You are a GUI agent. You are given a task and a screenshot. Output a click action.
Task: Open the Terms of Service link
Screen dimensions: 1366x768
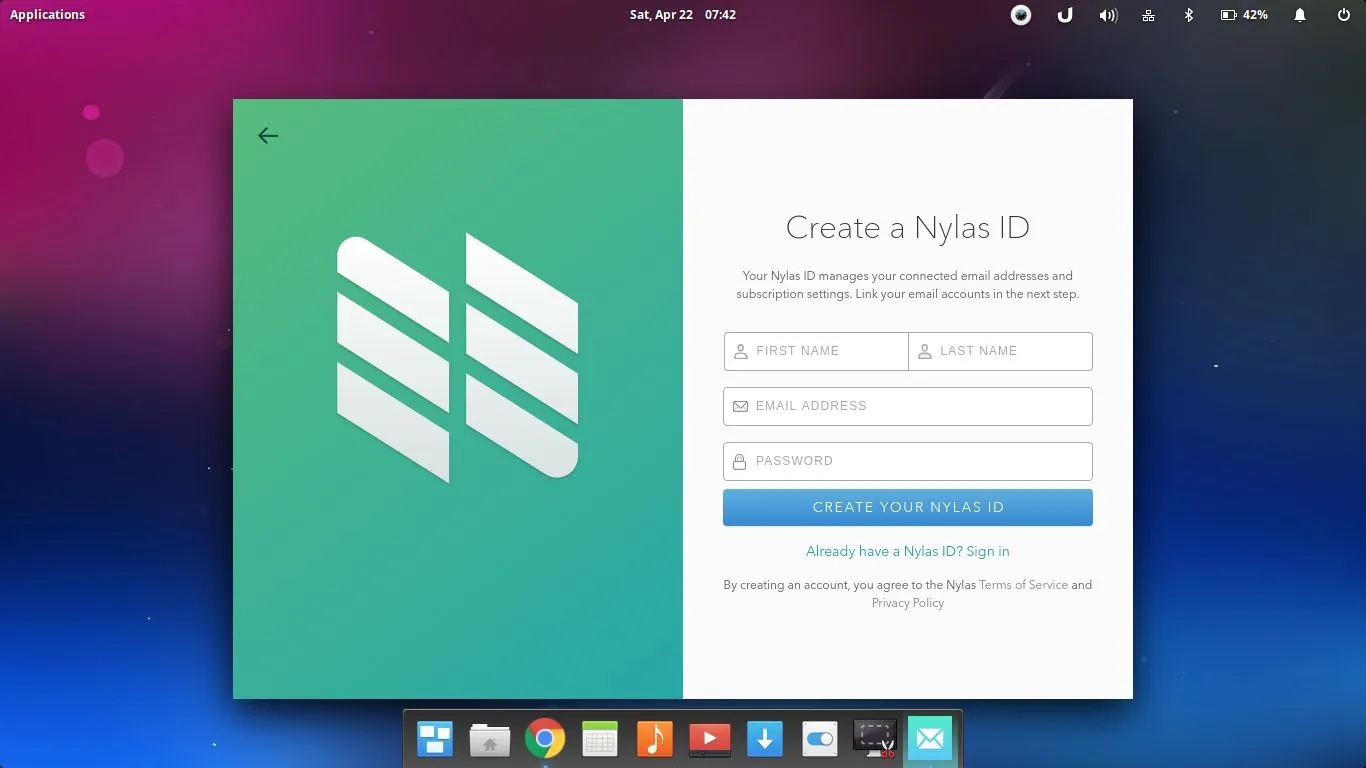pos(1024,585)
